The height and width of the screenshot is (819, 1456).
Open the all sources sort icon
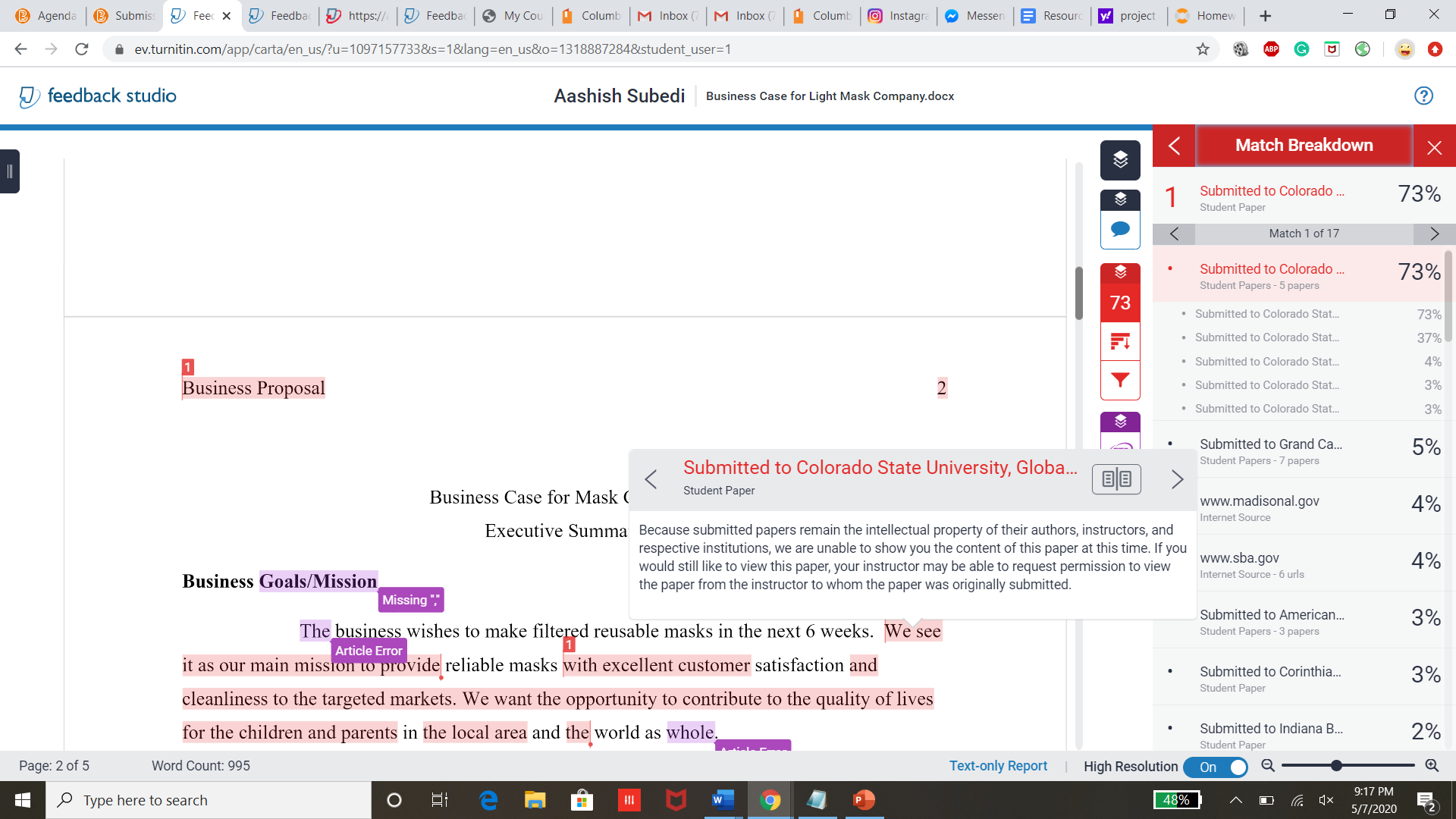tap(1120, 341)
